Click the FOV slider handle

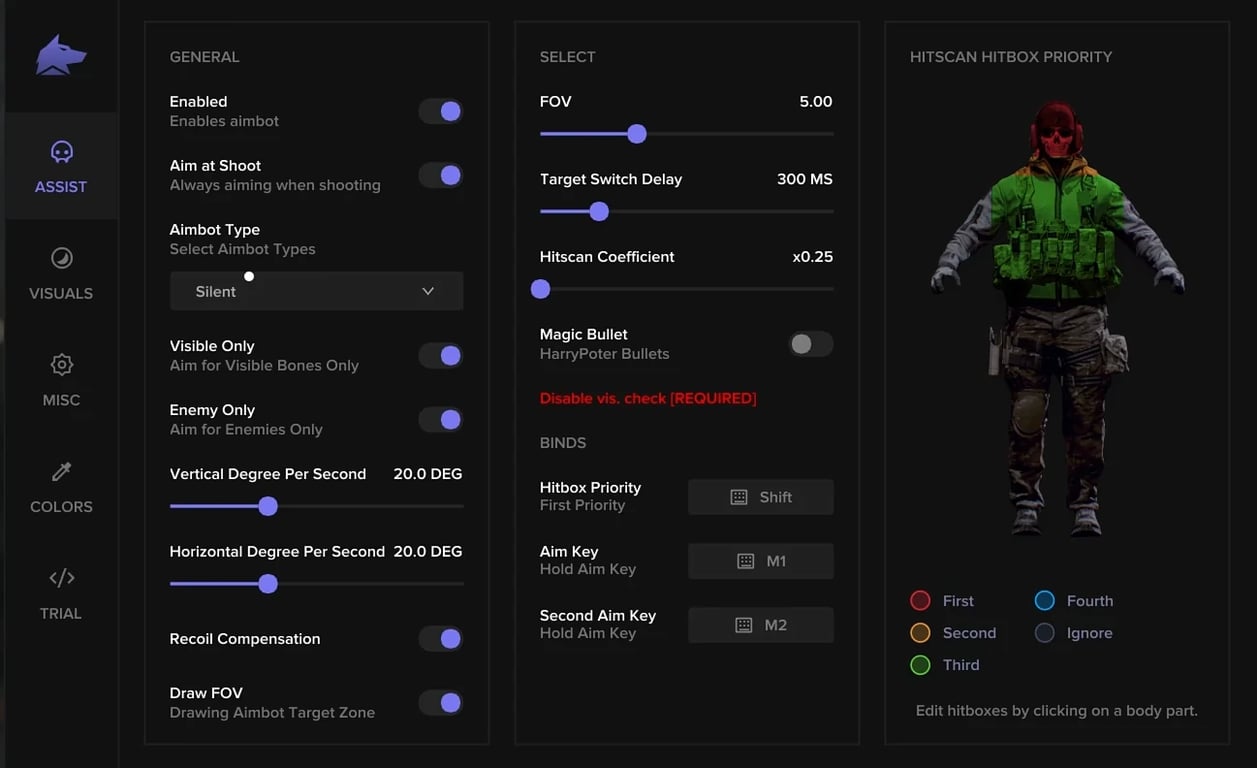[x=637, y=134]
